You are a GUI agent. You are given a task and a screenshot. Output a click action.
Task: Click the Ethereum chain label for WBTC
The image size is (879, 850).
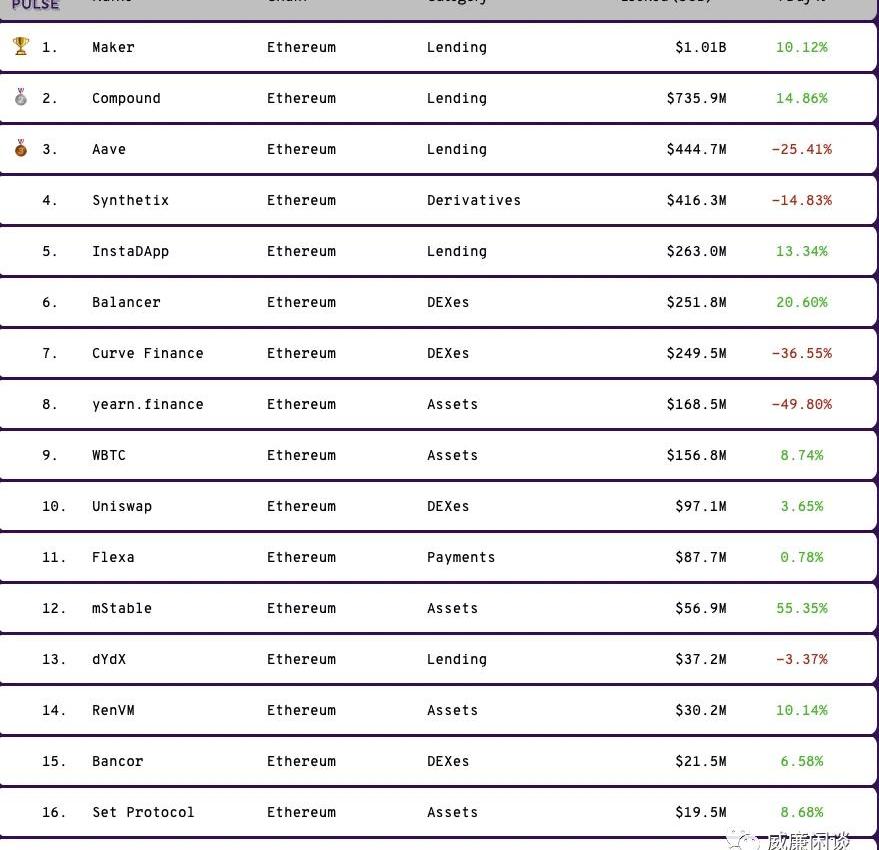point(301,455)
